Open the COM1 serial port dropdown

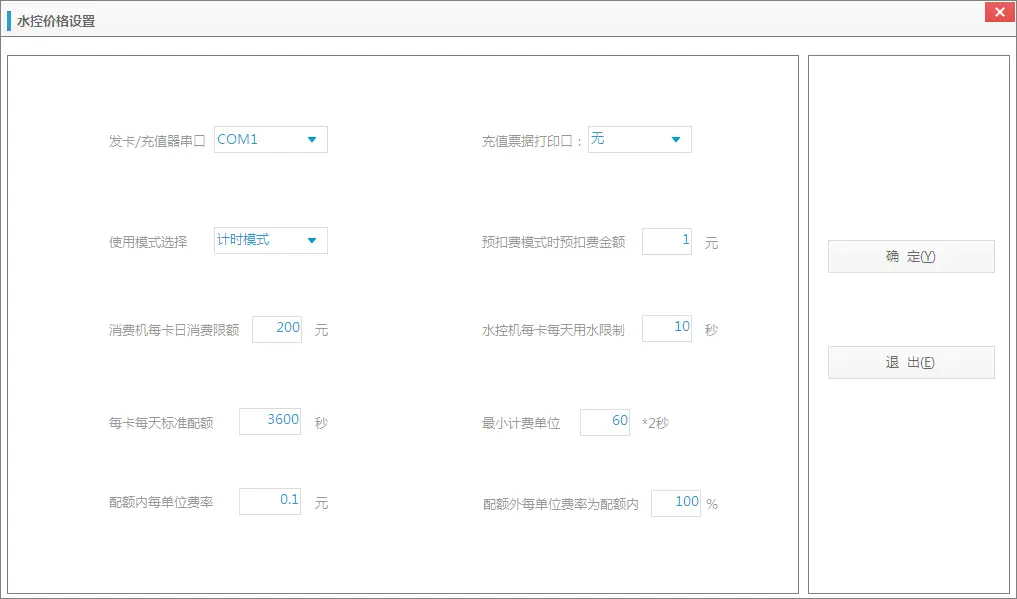[270, 139]
